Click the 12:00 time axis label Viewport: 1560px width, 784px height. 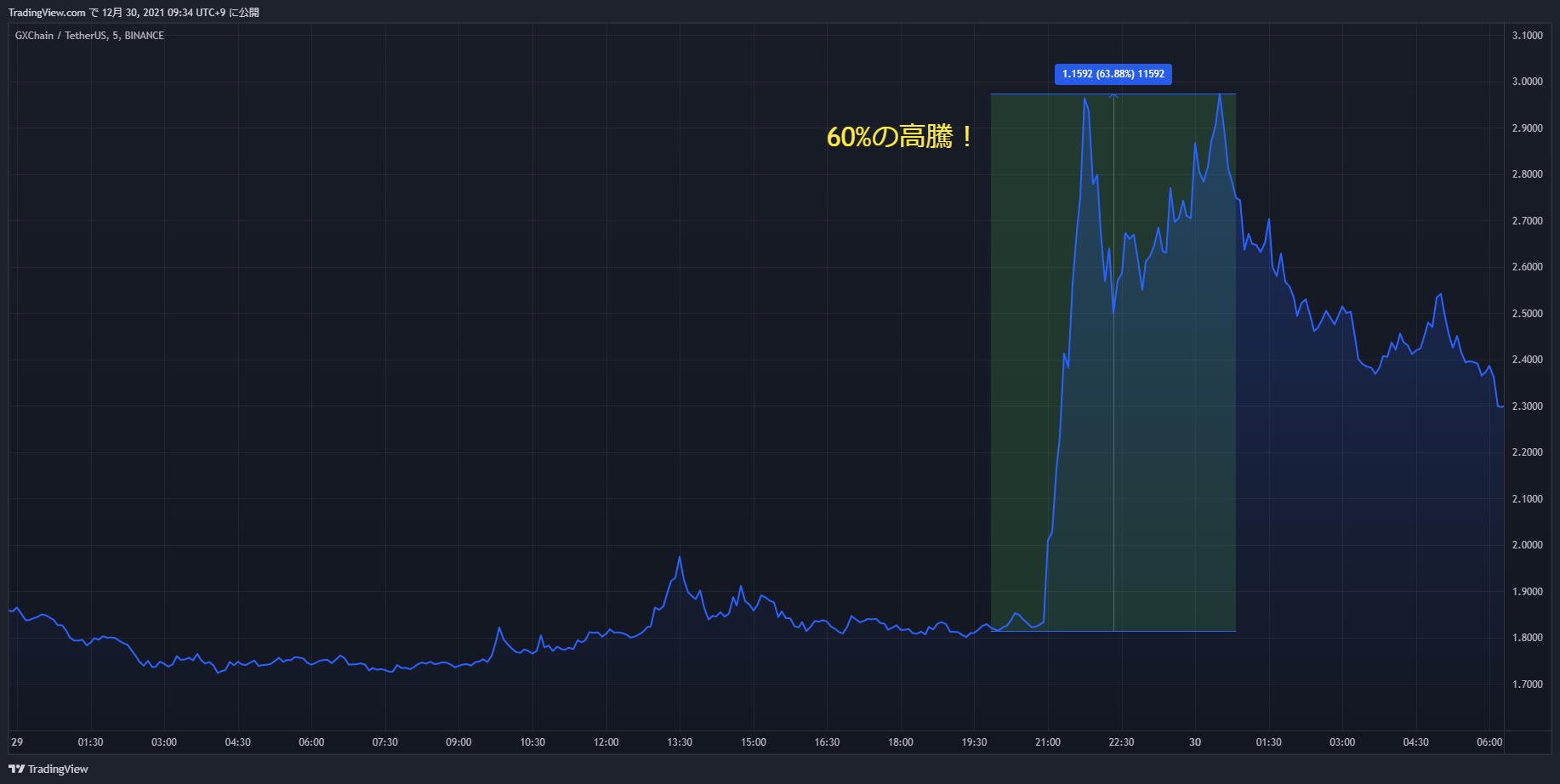(606, 742)
